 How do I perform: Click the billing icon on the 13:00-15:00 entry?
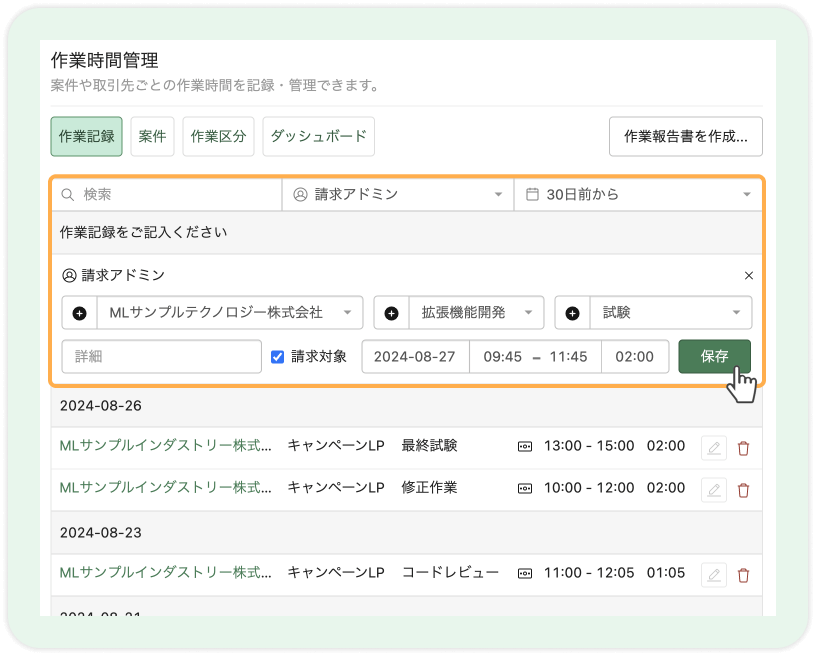click(525, 448)
